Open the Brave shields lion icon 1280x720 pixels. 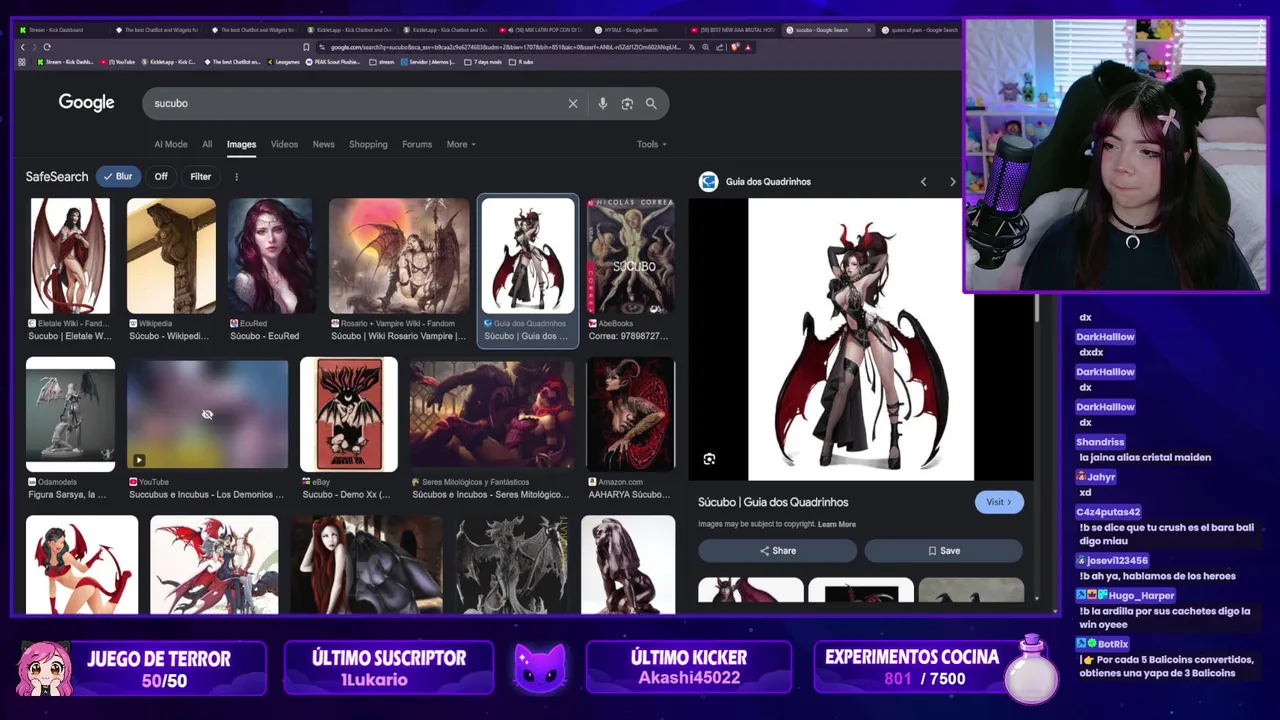(x=735, y=47)
